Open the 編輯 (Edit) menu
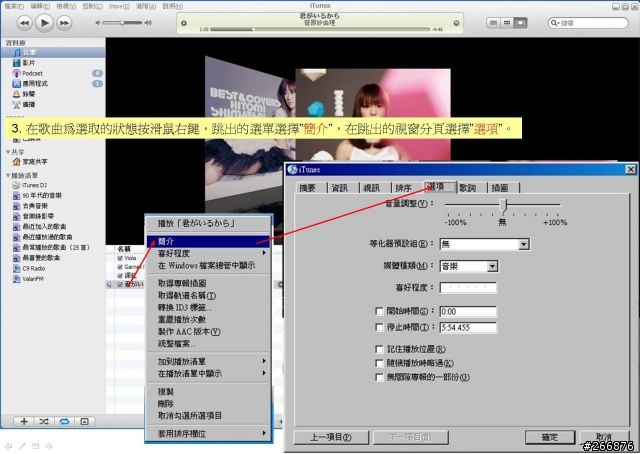Viewport: 640px width, 454px height. point(40,6)
